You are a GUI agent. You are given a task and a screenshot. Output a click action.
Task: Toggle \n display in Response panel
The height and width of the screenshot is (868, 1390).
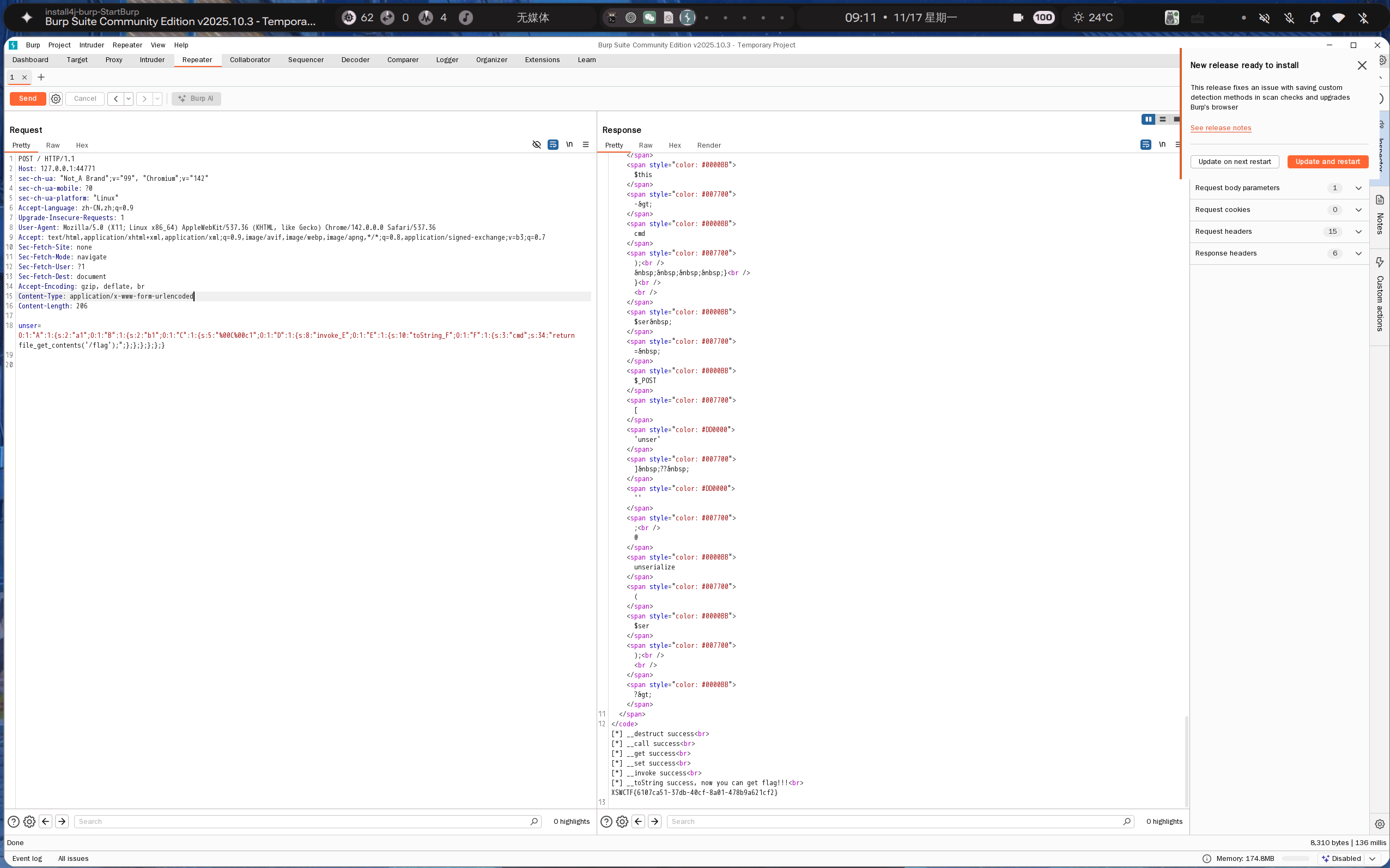(1162, 145)
